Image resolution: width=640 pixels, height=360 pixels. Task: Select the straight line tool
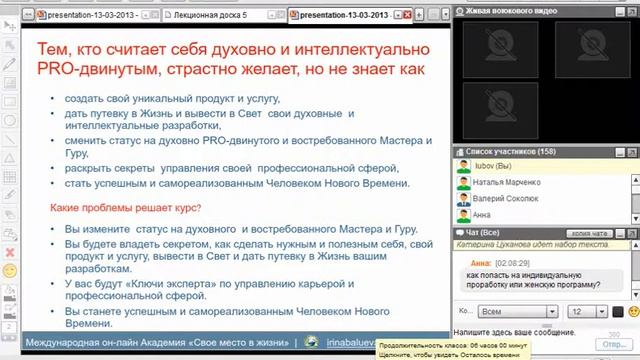coord(9,139)
